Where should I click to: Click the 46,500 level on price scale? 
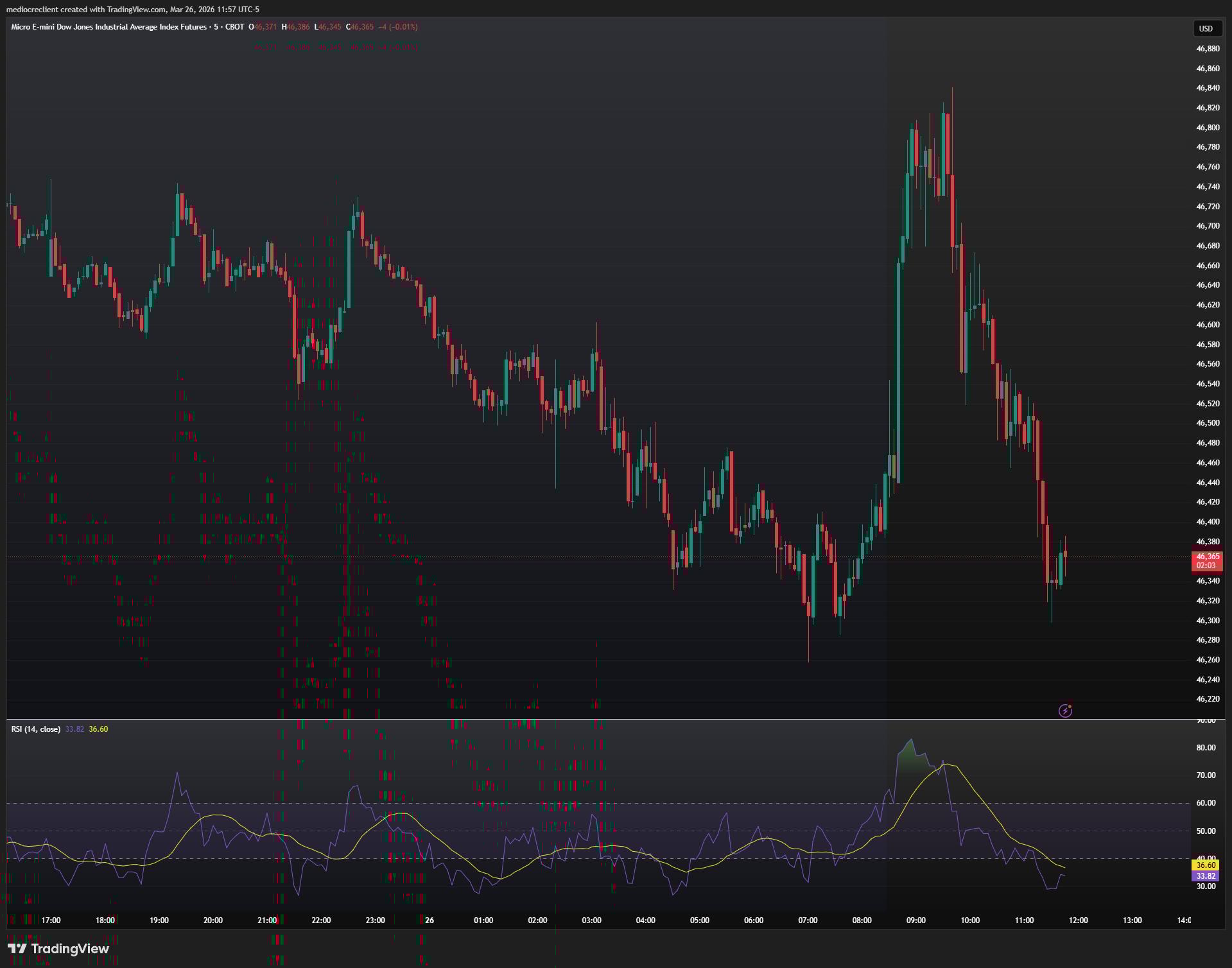point(1208,423)
